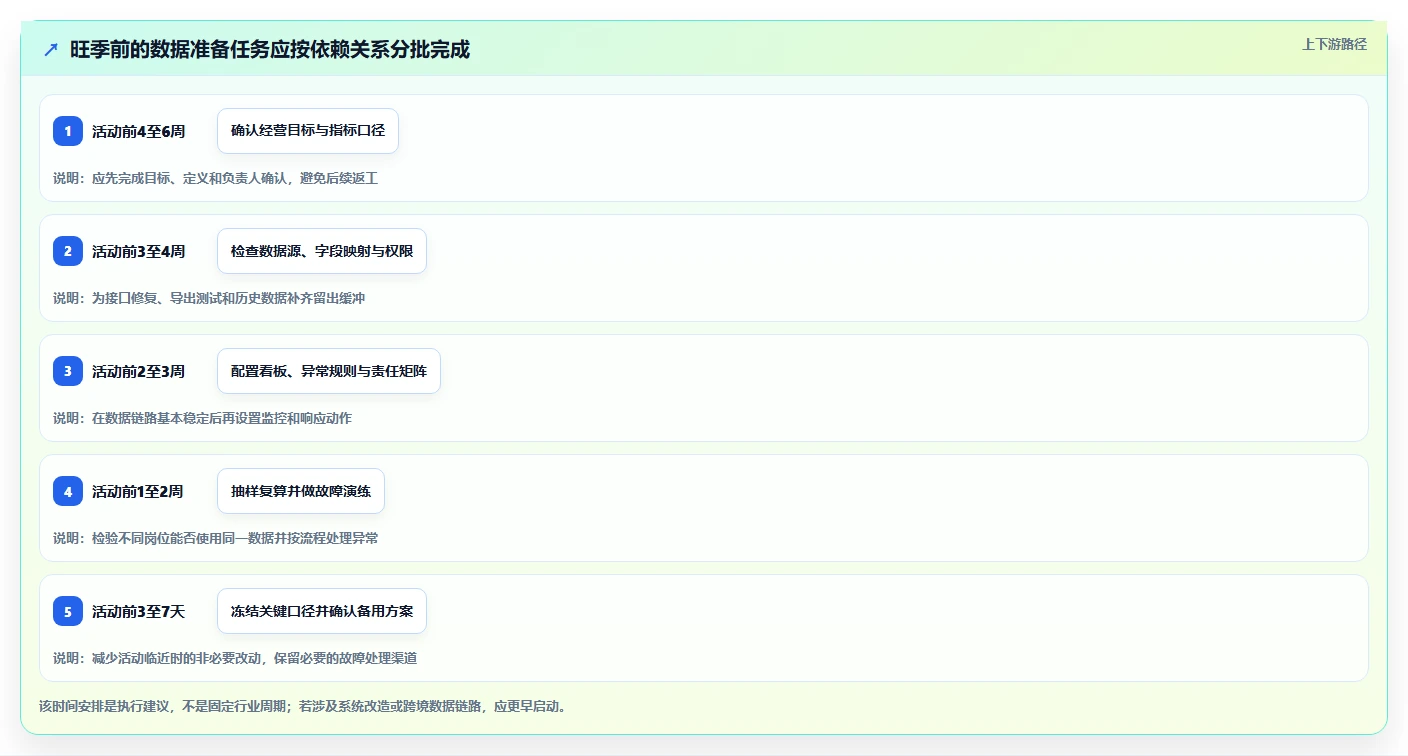
Task: Click the note 为接口修复、导出测试和历史数据补齐留出缓冲
Action: tap(229, 298)
